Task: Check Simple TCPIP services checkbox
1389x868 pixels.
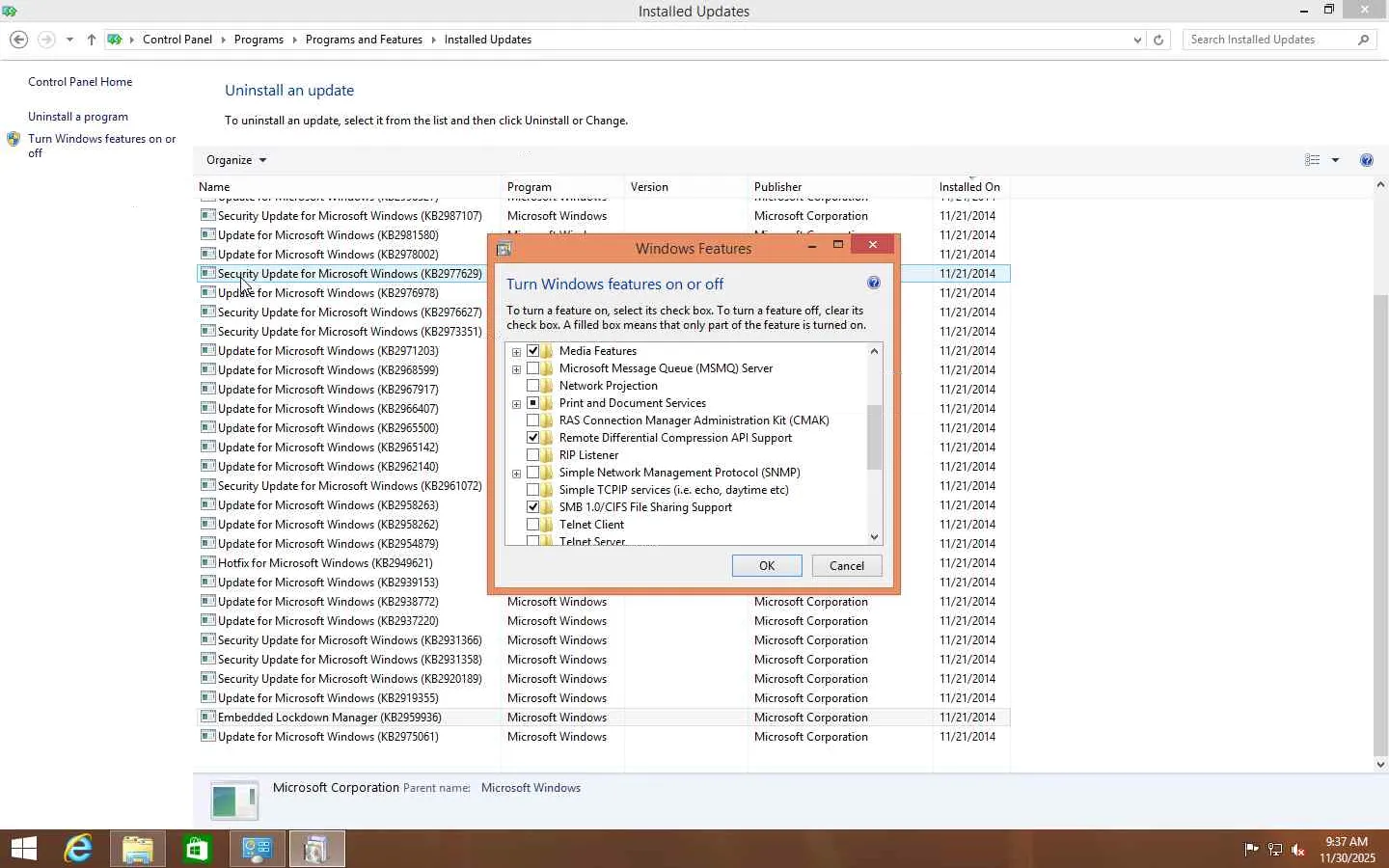Action: (532, 490)
